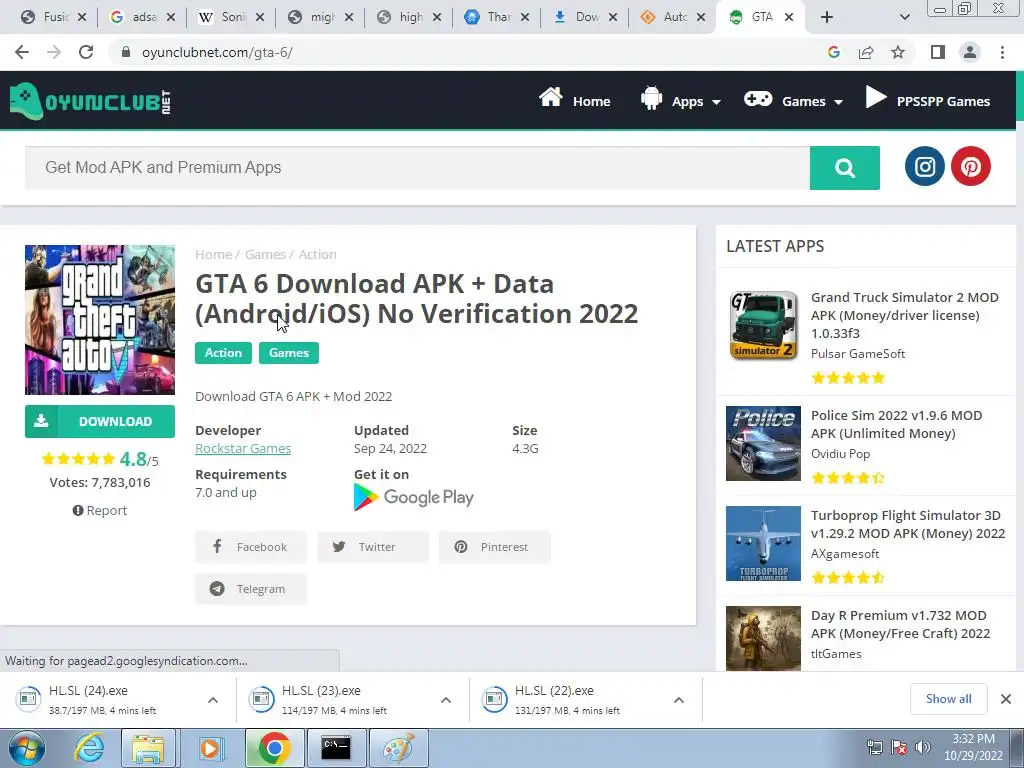Click the Action breadcrumb link
1024x768 pixels.
pos(317,254)
